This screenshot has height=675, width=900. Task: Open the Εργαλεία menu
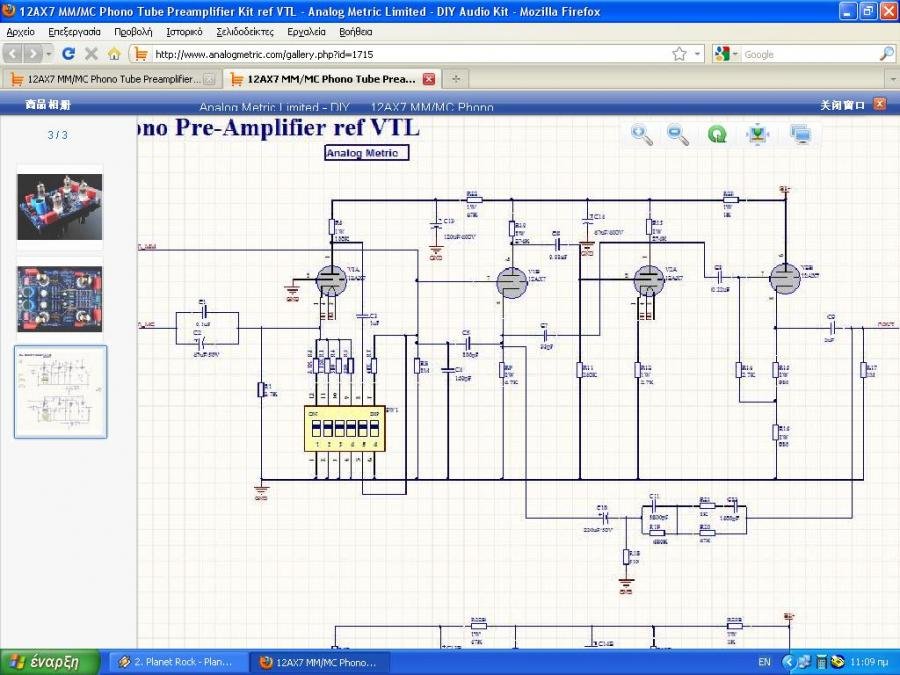point(307,32)
